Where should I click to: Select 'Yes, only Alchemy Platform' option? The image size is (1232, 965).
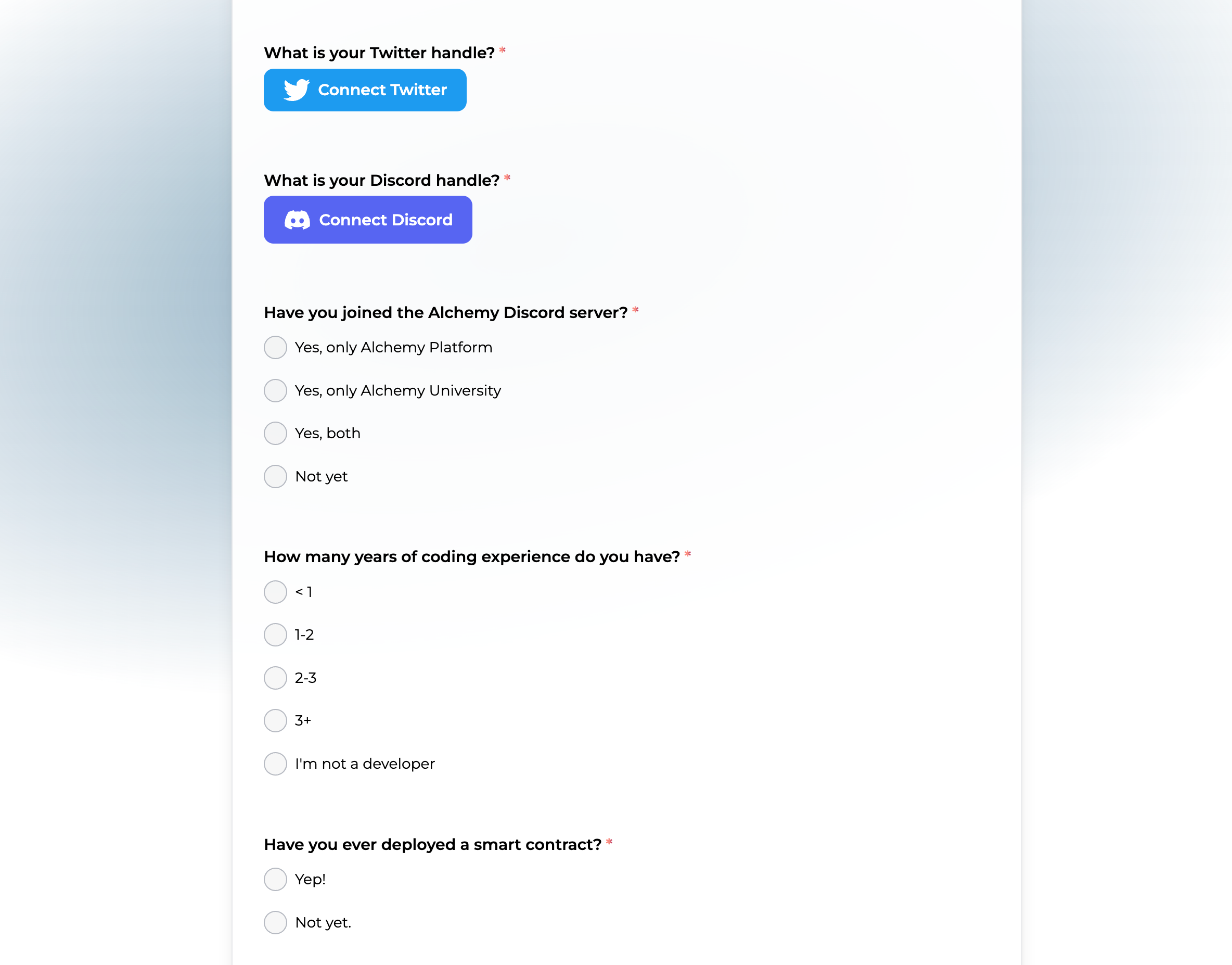coord(276,348)
